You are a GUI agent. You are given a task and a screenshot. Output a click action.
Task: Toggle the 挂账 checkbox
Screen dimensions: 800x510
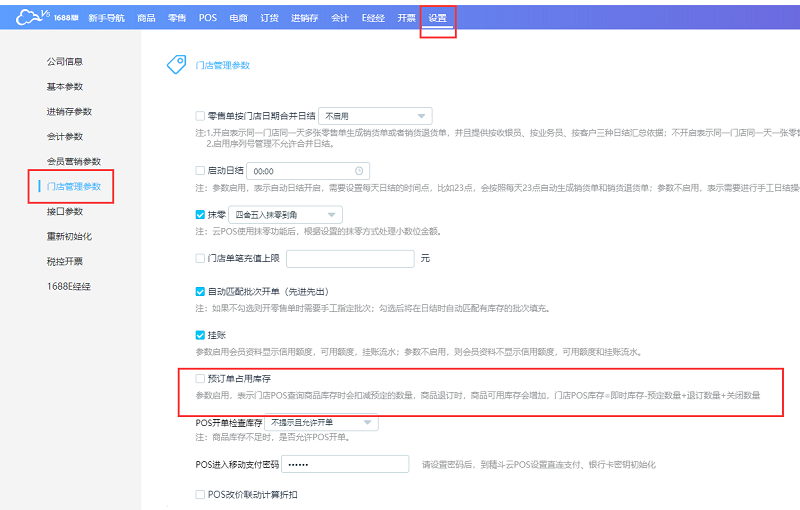(200, 335)
